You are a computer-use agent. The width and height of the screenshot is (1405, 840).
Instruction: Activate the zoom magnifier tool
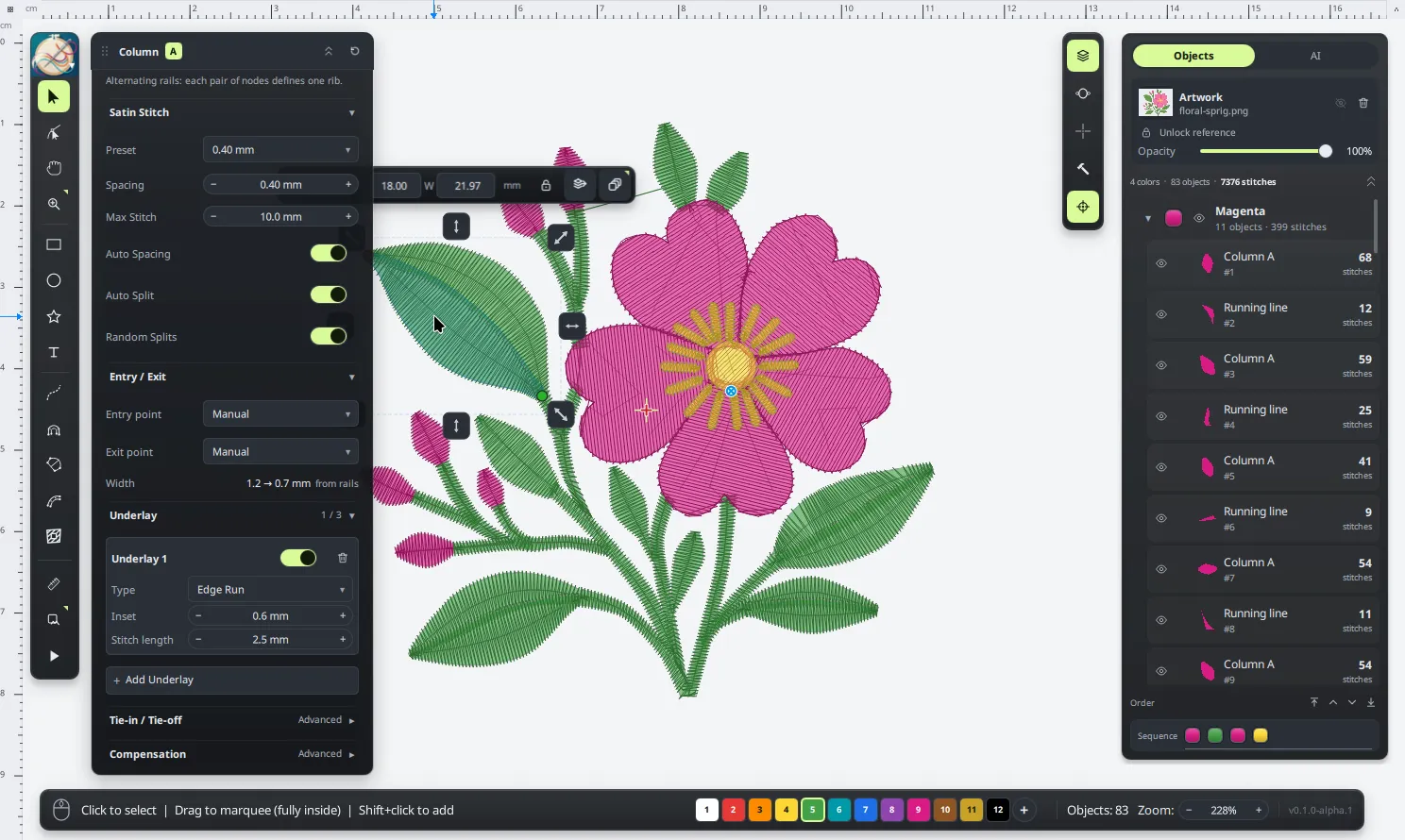54,204
